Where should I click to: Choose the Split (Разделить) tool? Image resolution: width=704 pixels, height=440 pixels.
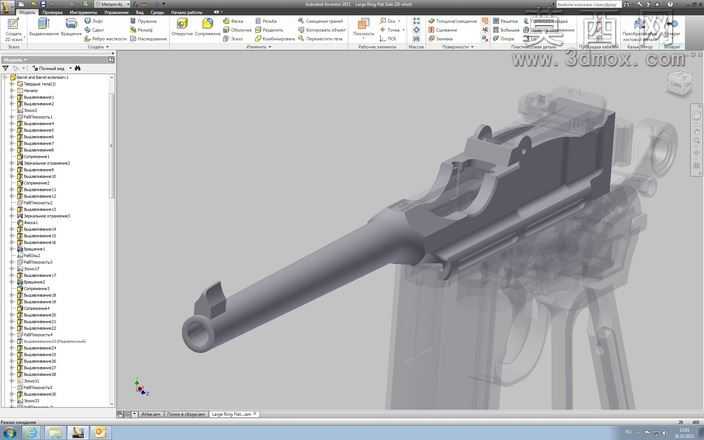269,30
